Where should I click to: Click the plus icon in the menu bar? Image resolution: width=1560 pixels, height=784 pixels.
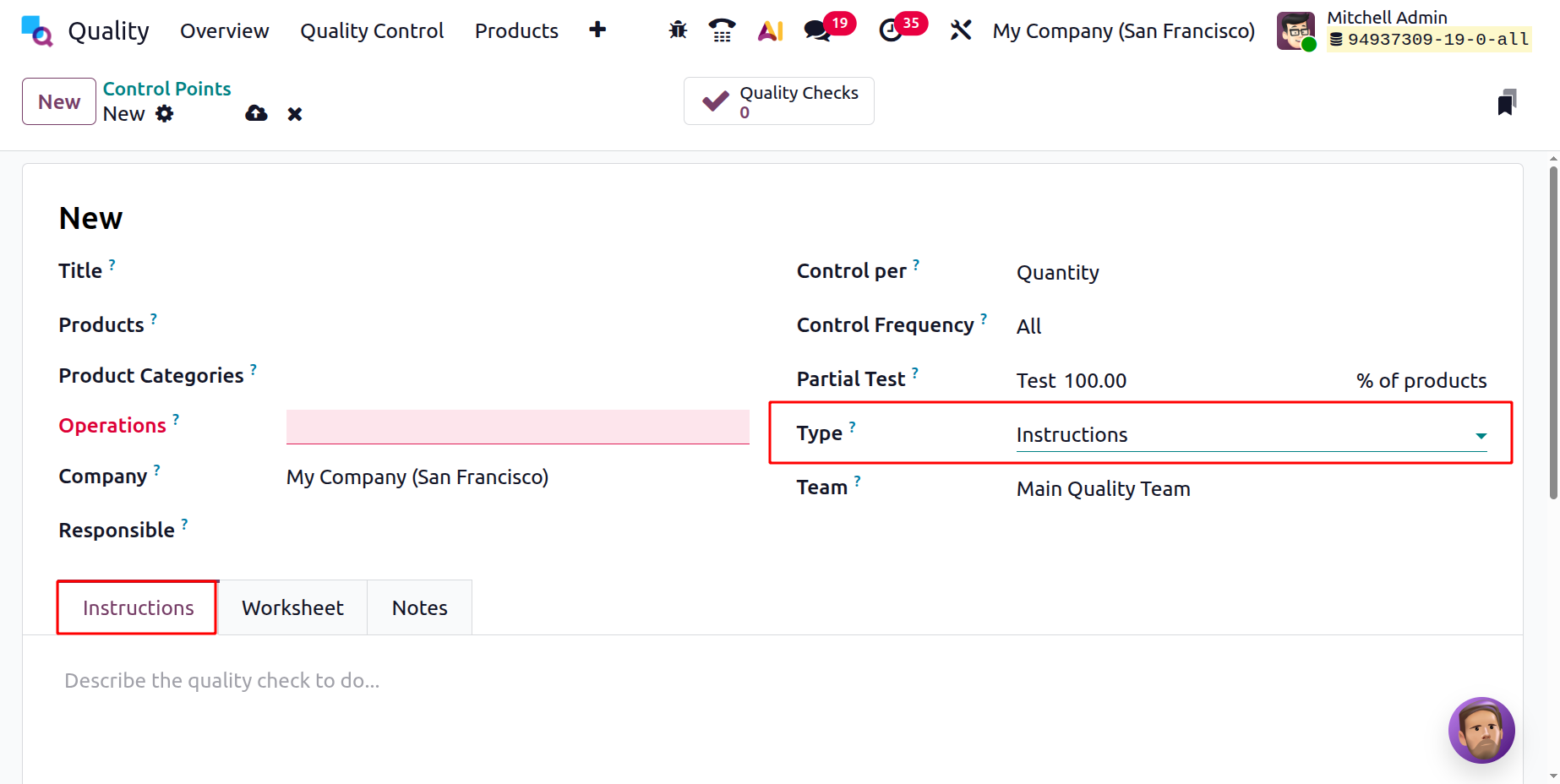(597, 30)
